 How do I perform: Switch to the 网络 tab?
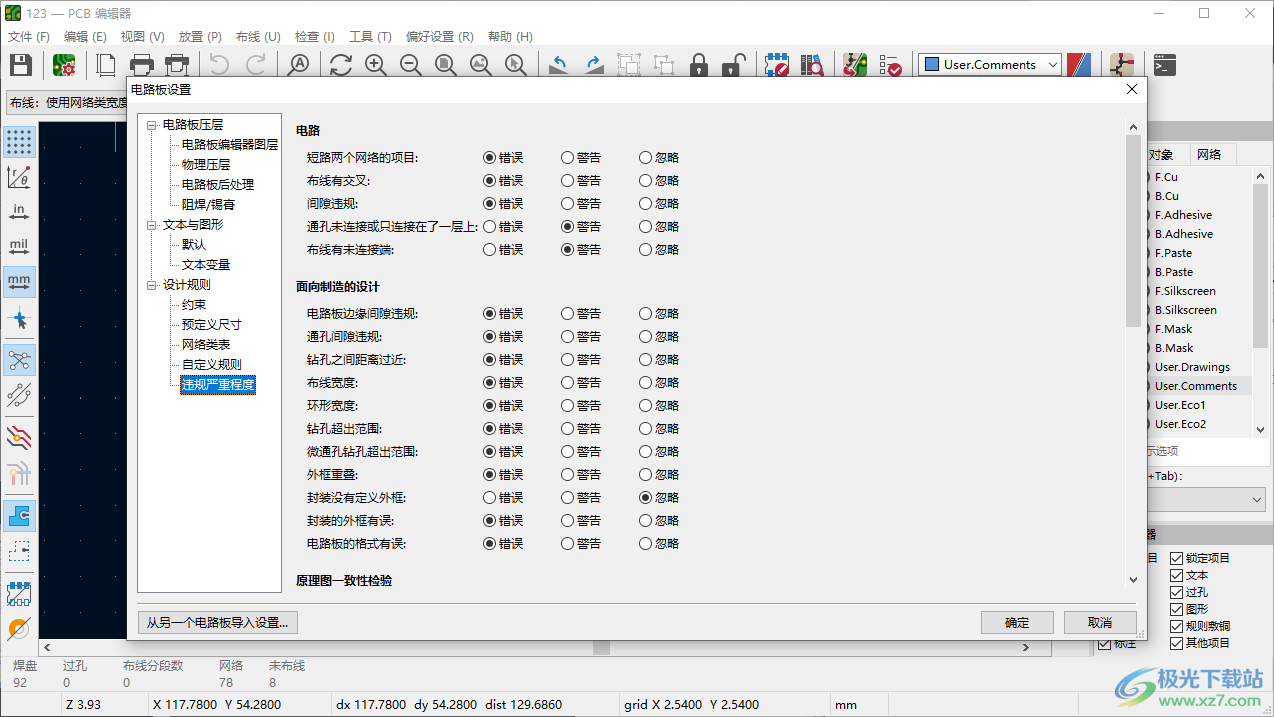(x=1209, y=154)
